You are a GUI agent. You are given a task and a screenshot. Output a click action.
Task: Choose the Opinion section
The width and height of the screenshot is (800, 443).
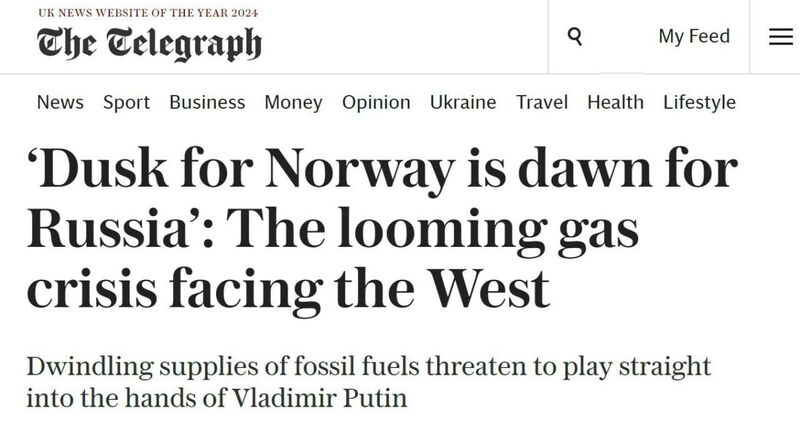pyautogui.click(x=376, y=103)
